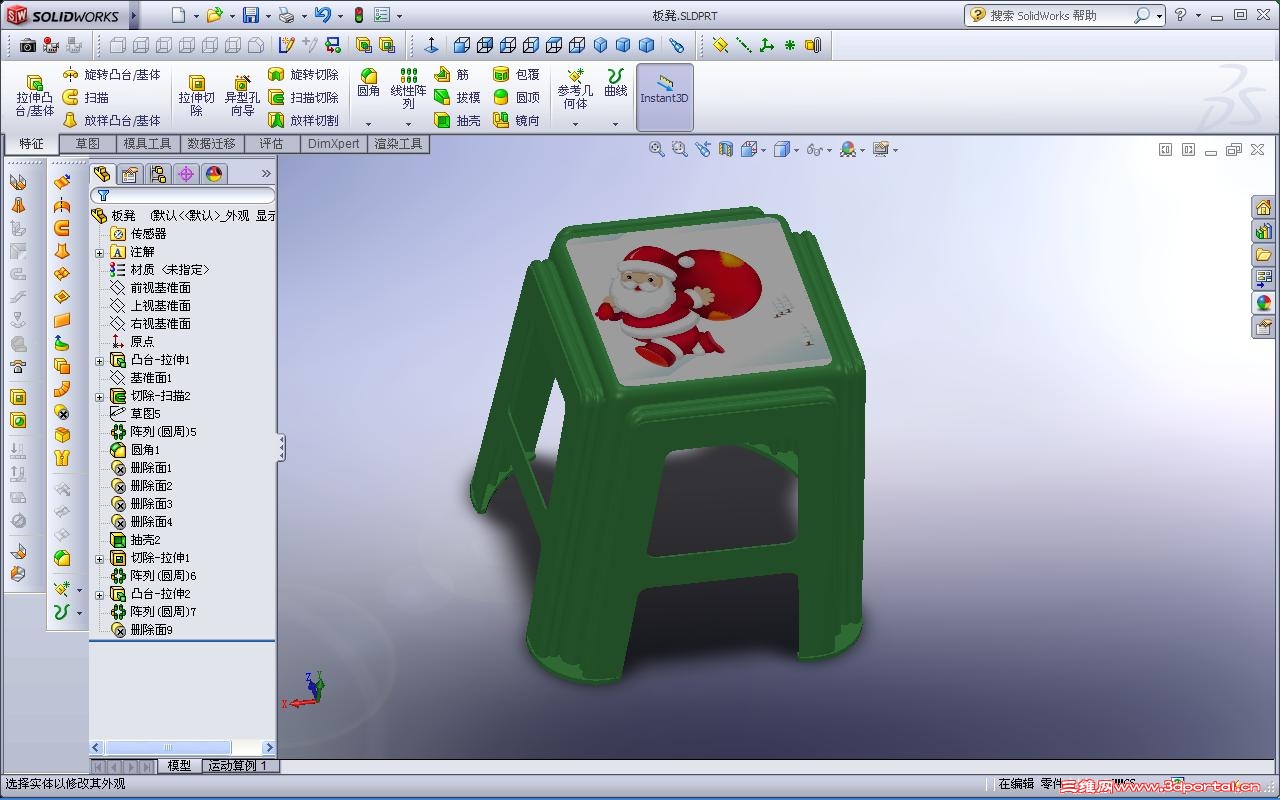Image resolution: width=1280 pixels, height=800 pixels.
Task: Click the Normal To view icon
Action: (x=431, y=46)
